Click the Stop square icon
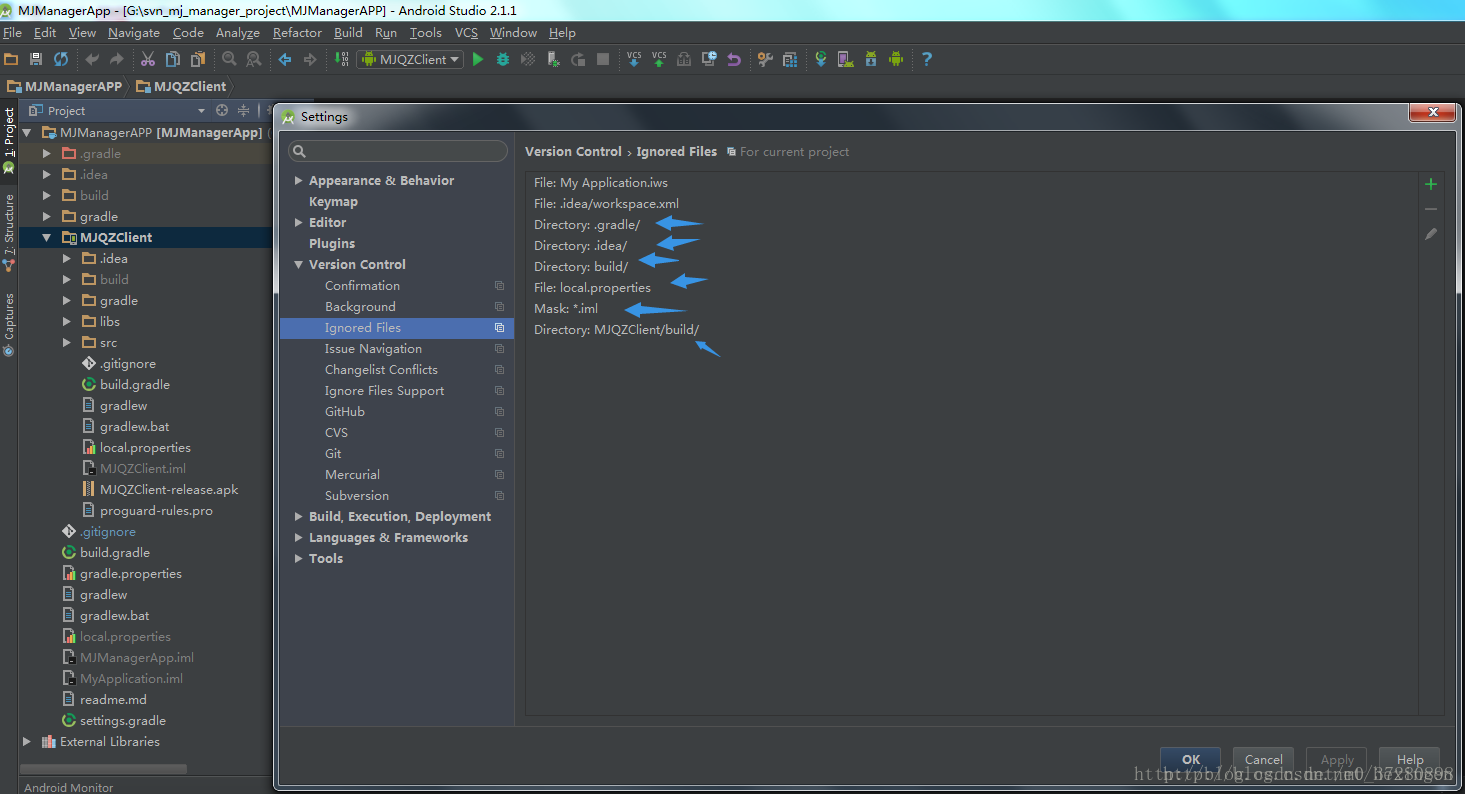The width and height of the screenshot is (1465, 794). [x=603, y=59]
